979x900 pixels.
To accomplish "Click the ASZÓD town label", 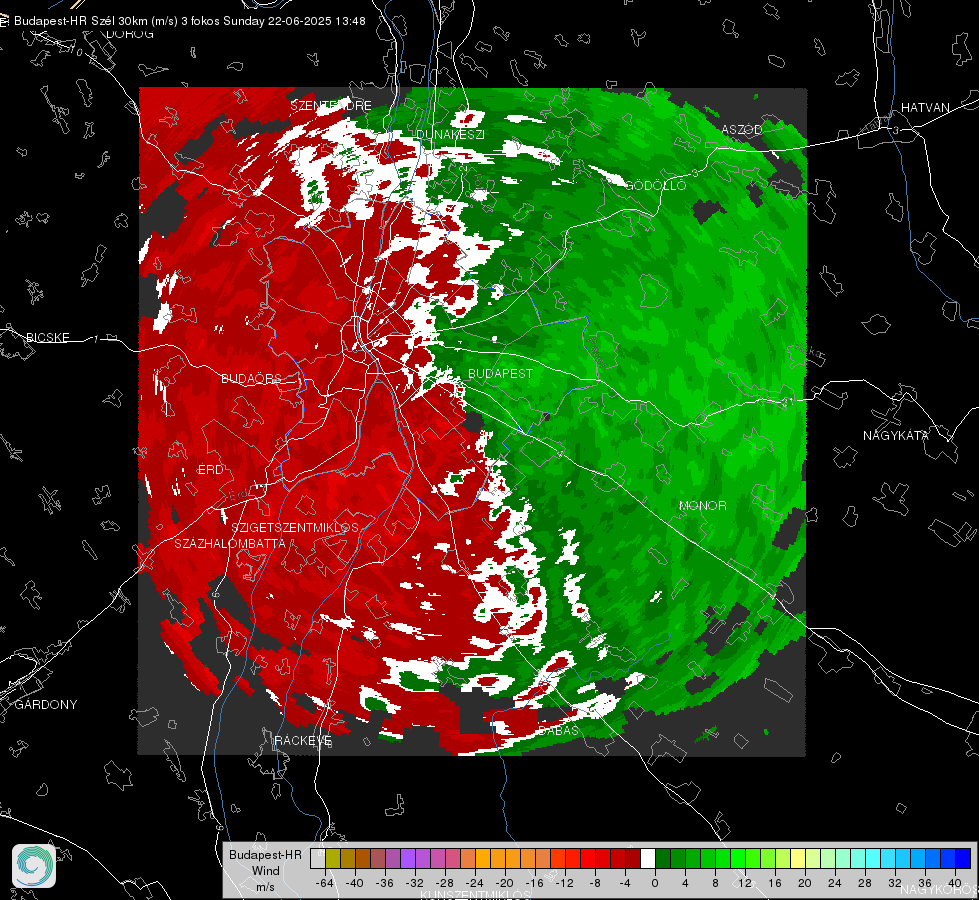I will coord(742,129).
